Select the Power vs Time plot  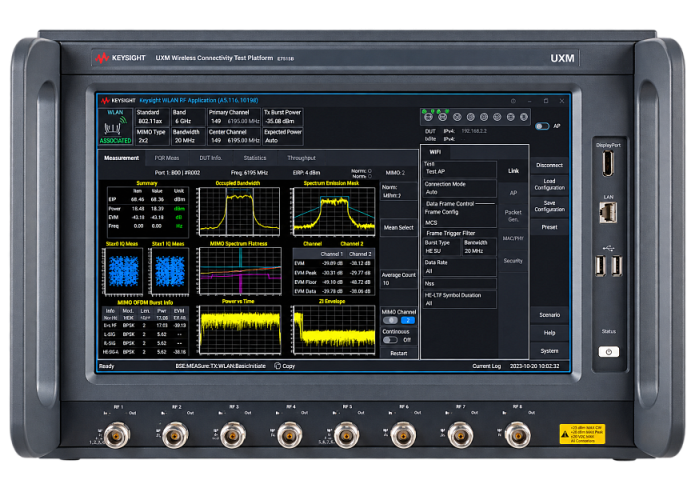[x=239, y=330]
